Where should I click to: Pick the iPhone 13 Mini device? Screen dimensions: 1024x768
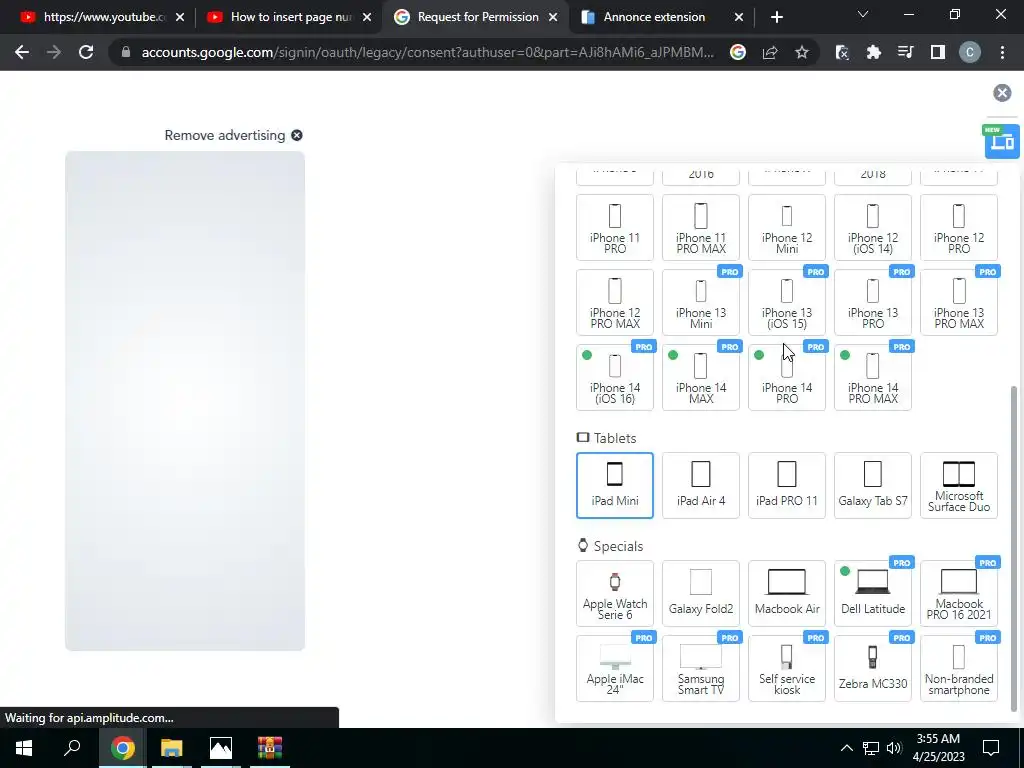(x=701, y=302)
